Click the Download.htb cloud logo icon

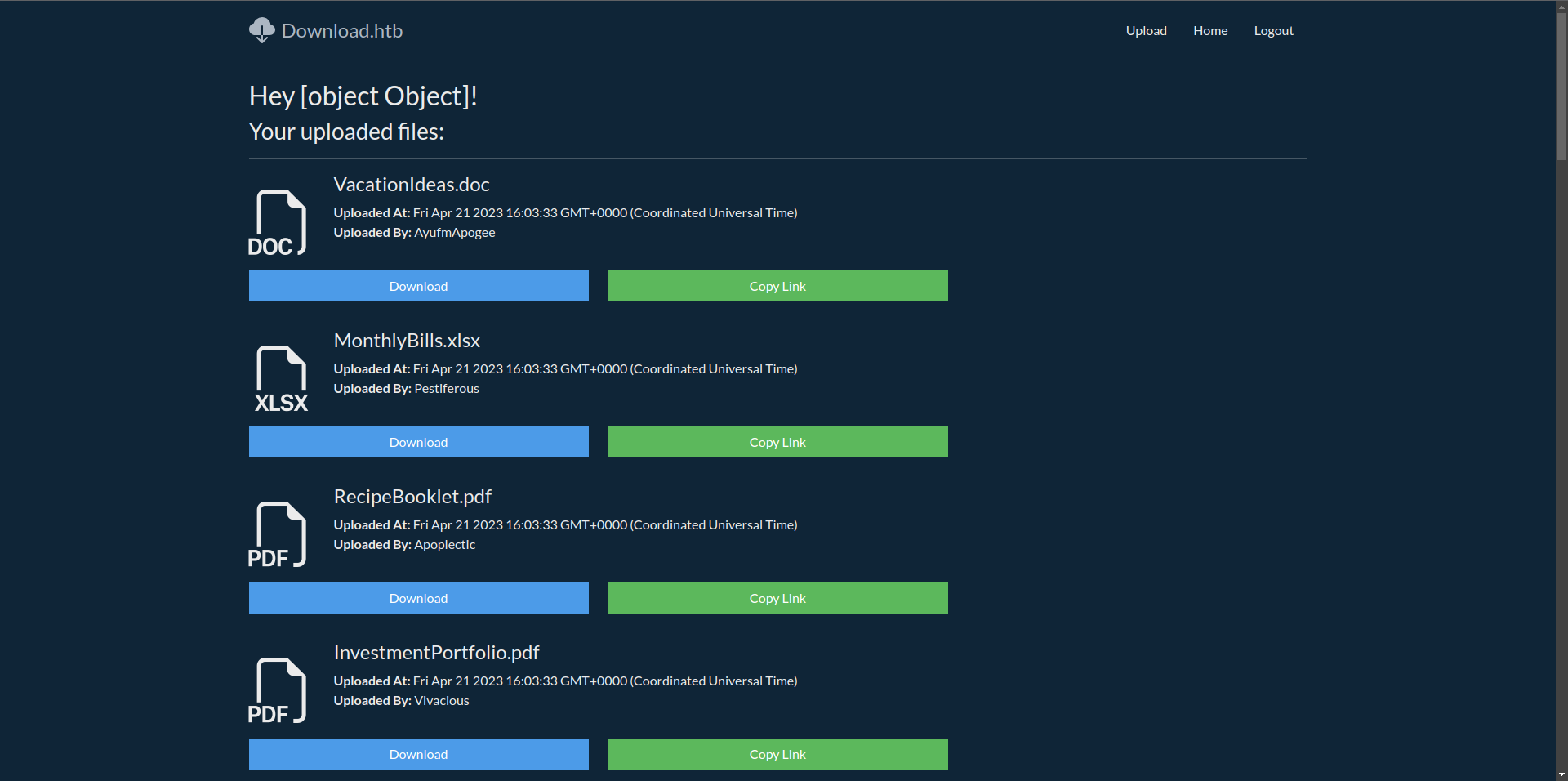click(x=261, y=30)
